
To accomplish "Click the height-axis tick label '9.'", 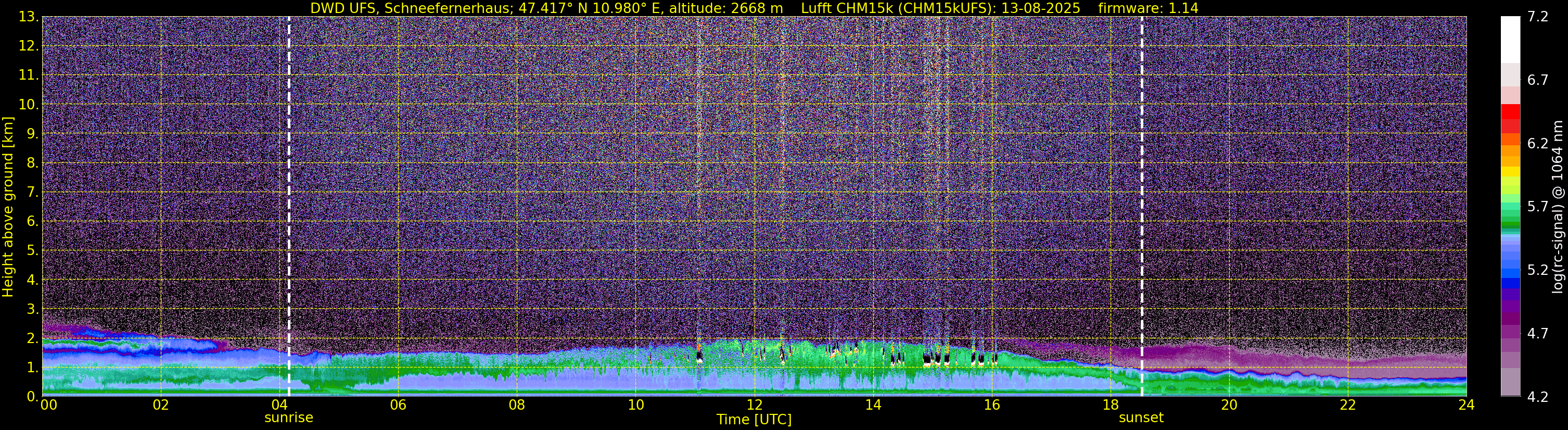I will 33,133.
